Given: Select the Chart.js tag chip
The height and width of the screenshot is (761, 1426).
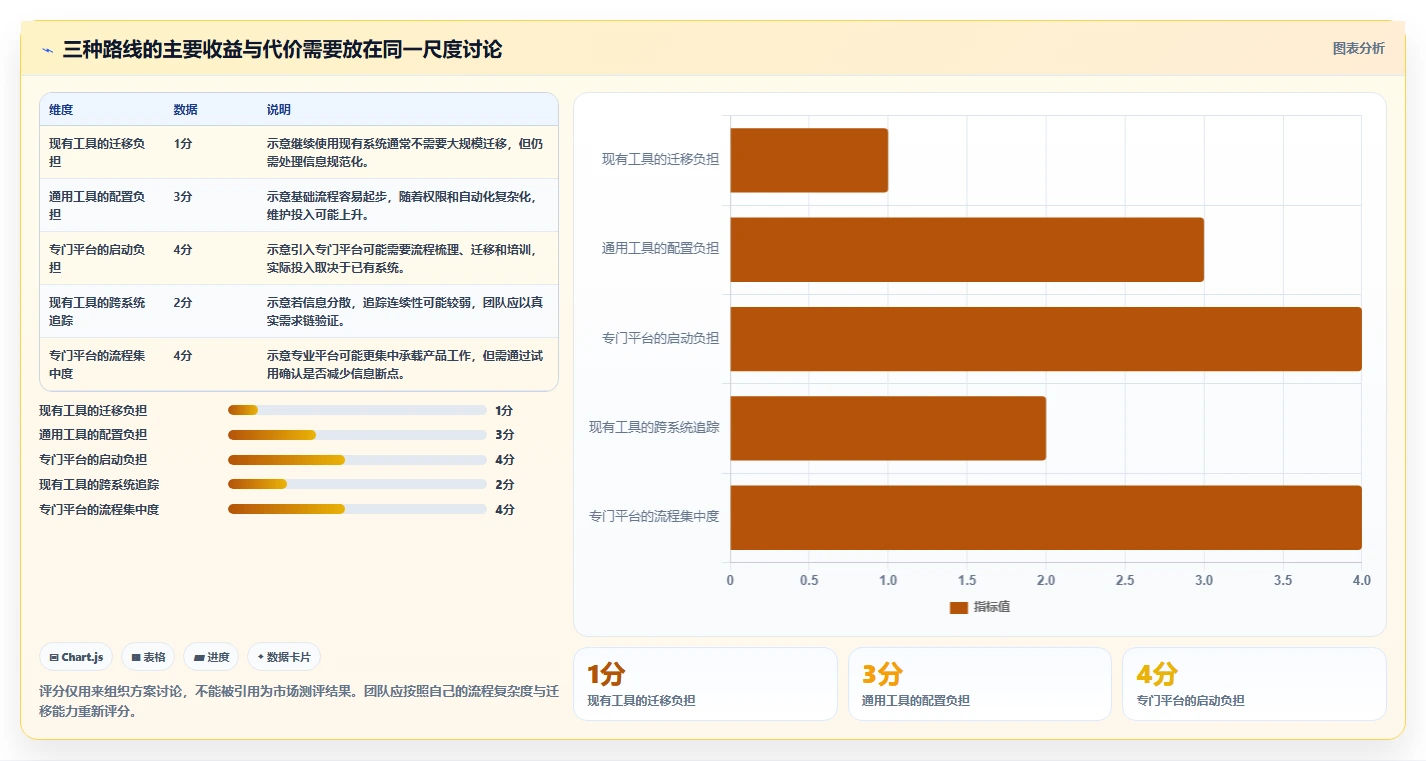Looking at the screenshot, I should coord(76,657).
